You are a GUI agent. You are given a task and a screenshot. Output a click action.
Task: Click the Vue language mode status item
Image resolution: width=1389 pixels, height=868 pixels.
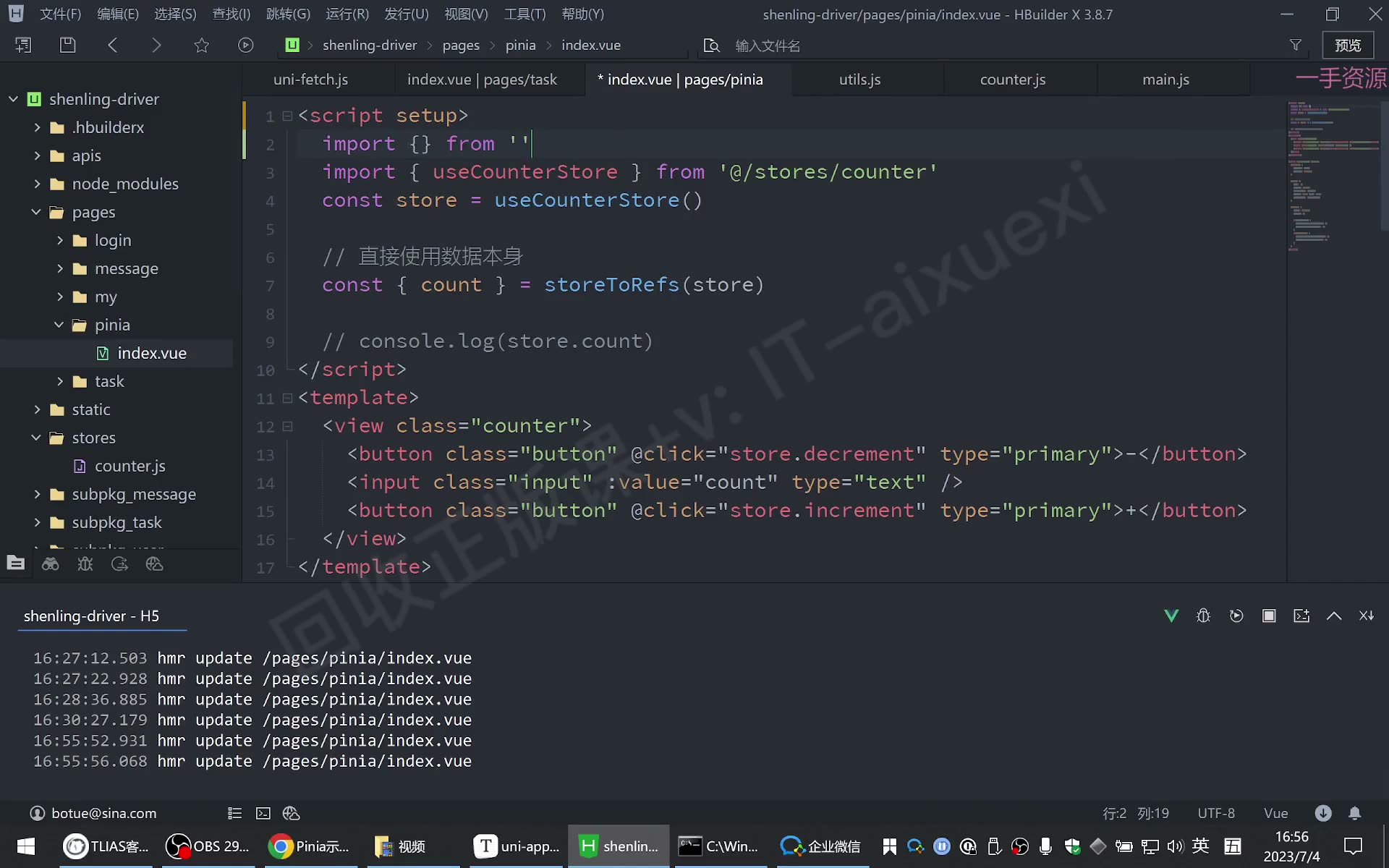tap(1275, 813)
